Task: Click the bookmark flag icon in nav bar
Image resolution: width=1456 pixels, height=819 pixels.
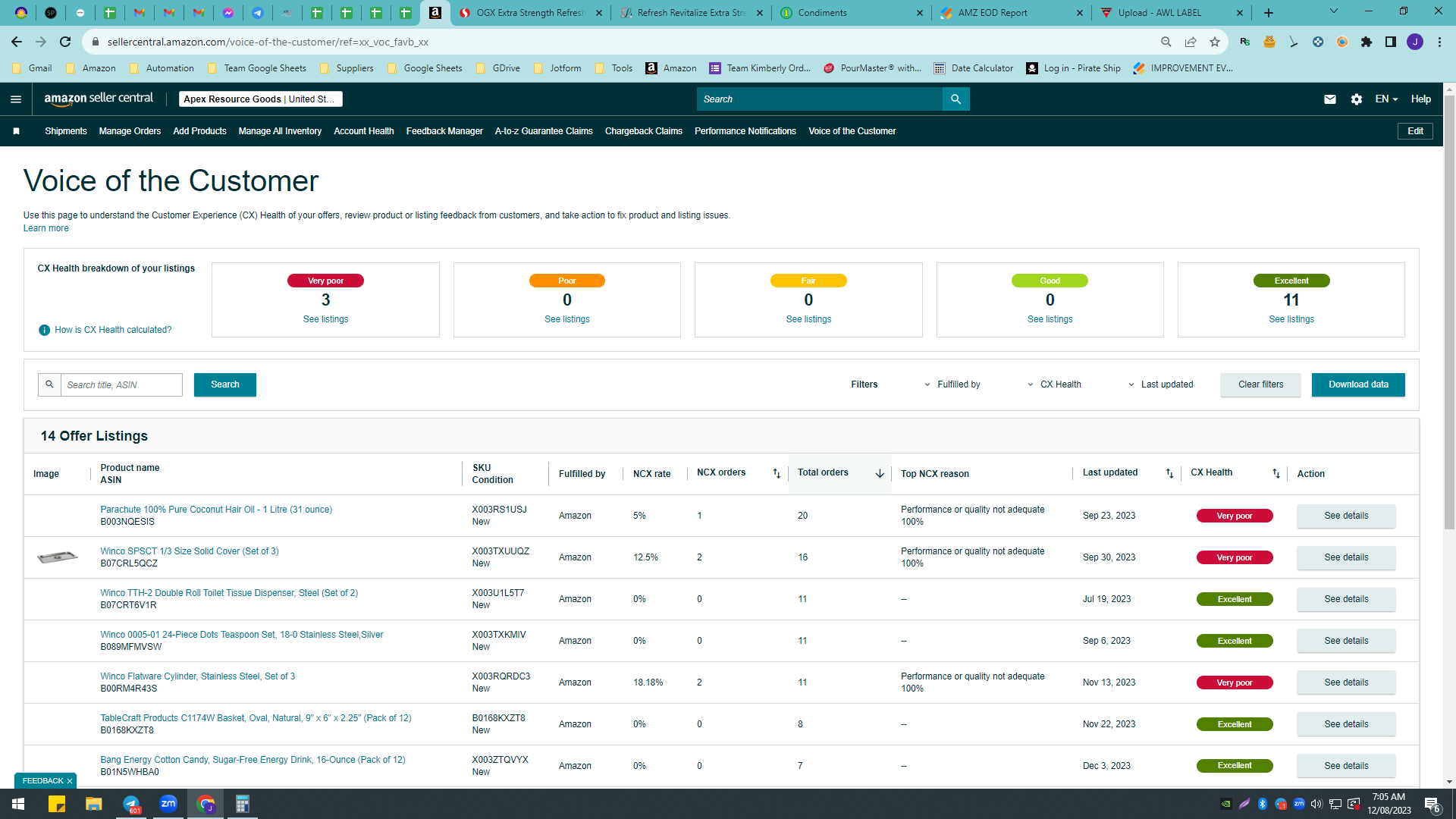Action: click(16, 131)
